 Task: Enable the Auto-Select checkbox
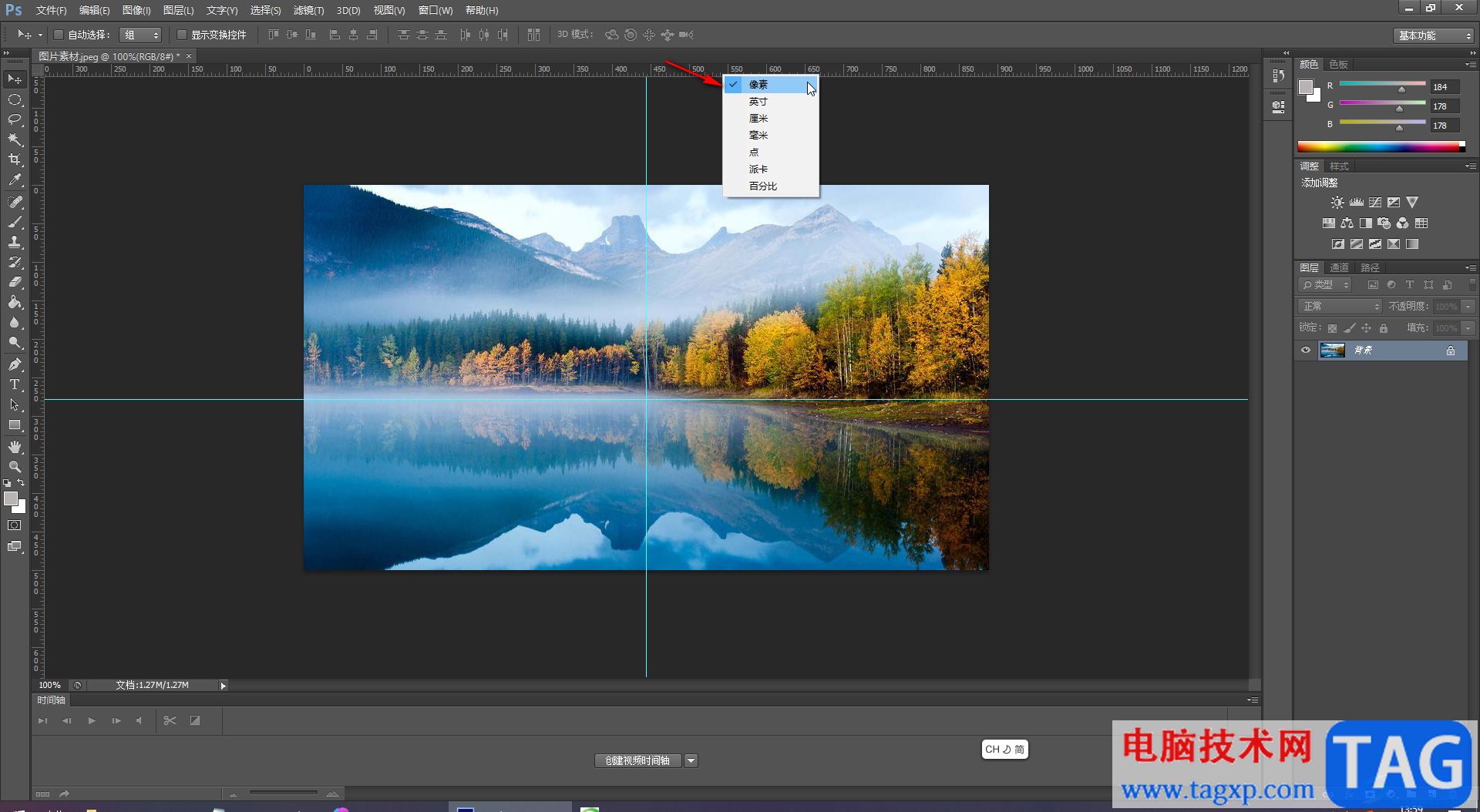tap(58, 35)
